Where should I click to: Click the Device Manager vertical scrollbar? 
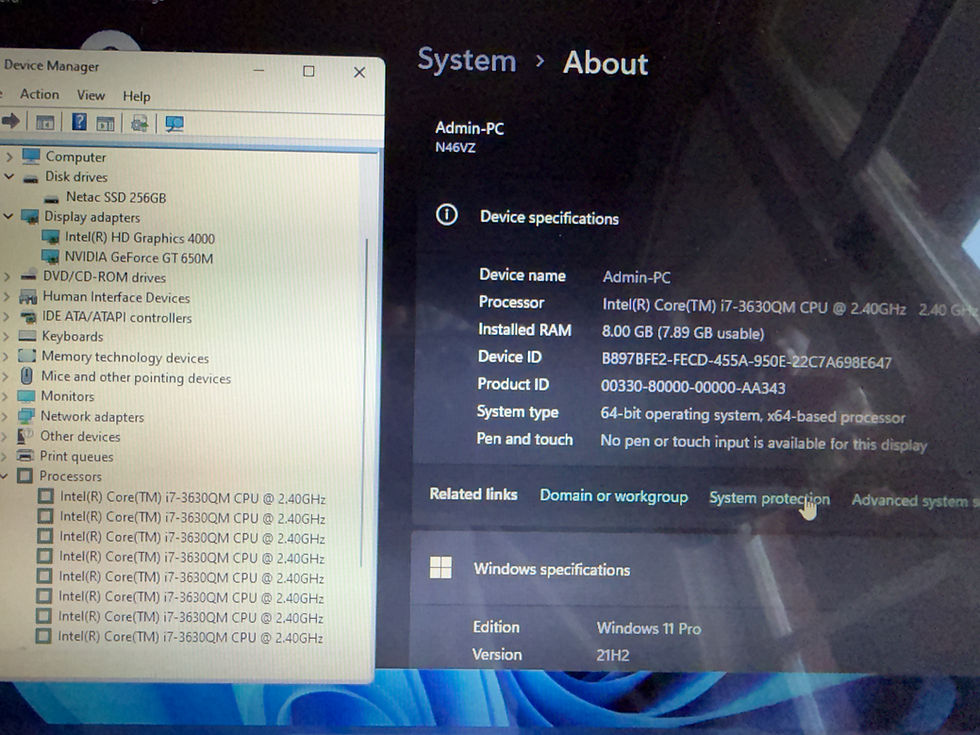[x=364, y=400]
